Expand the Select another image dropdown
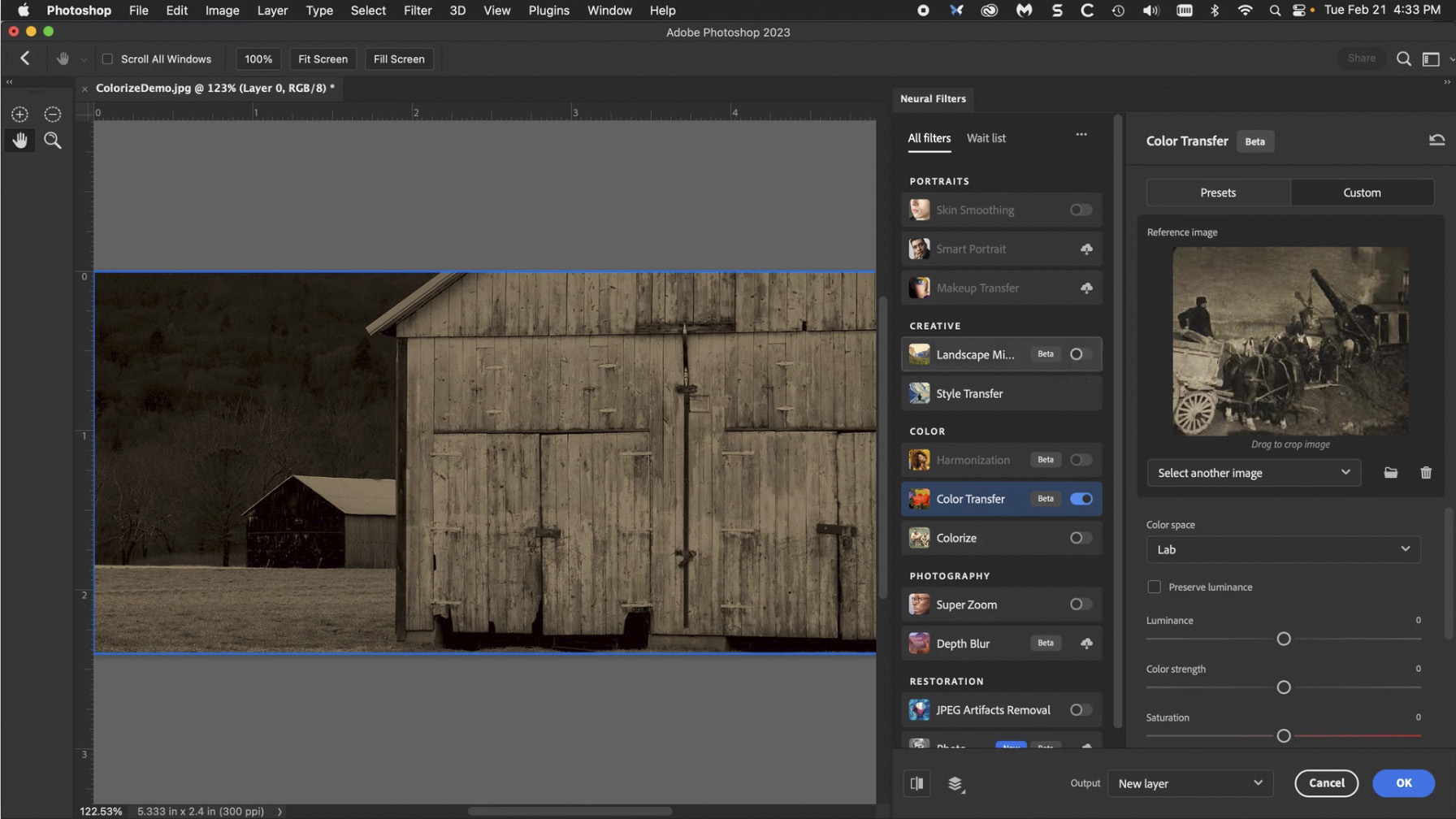Viewport: 1456px width, 819px height. pos(1253,472)
